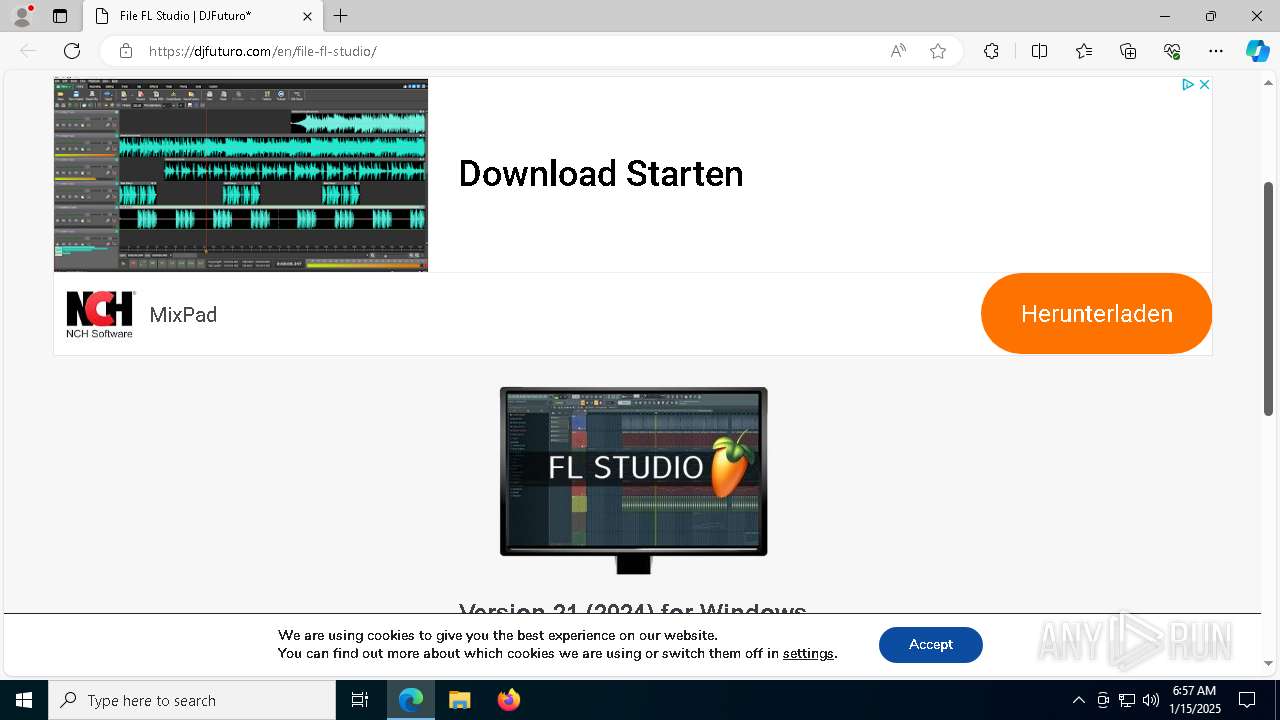Close the File FL Studio tab
1280x720 pixels.
click(x=307, y=16)
